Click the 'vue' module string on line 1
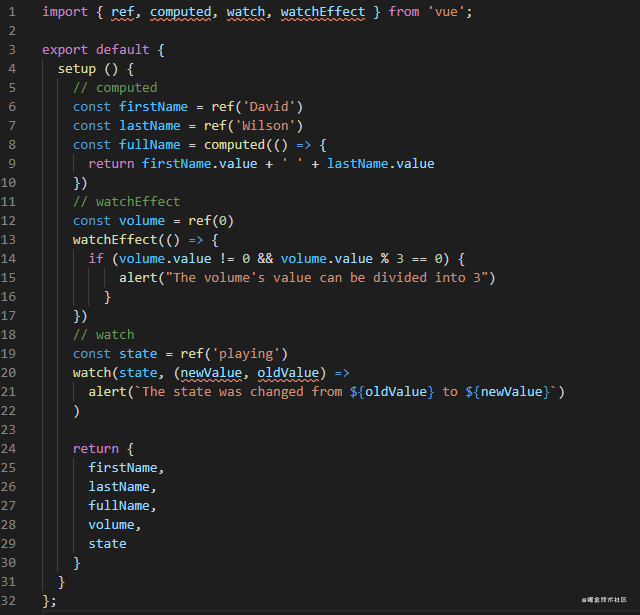The height and width of the screenshot is (615, 640). [x=446, y=12]
